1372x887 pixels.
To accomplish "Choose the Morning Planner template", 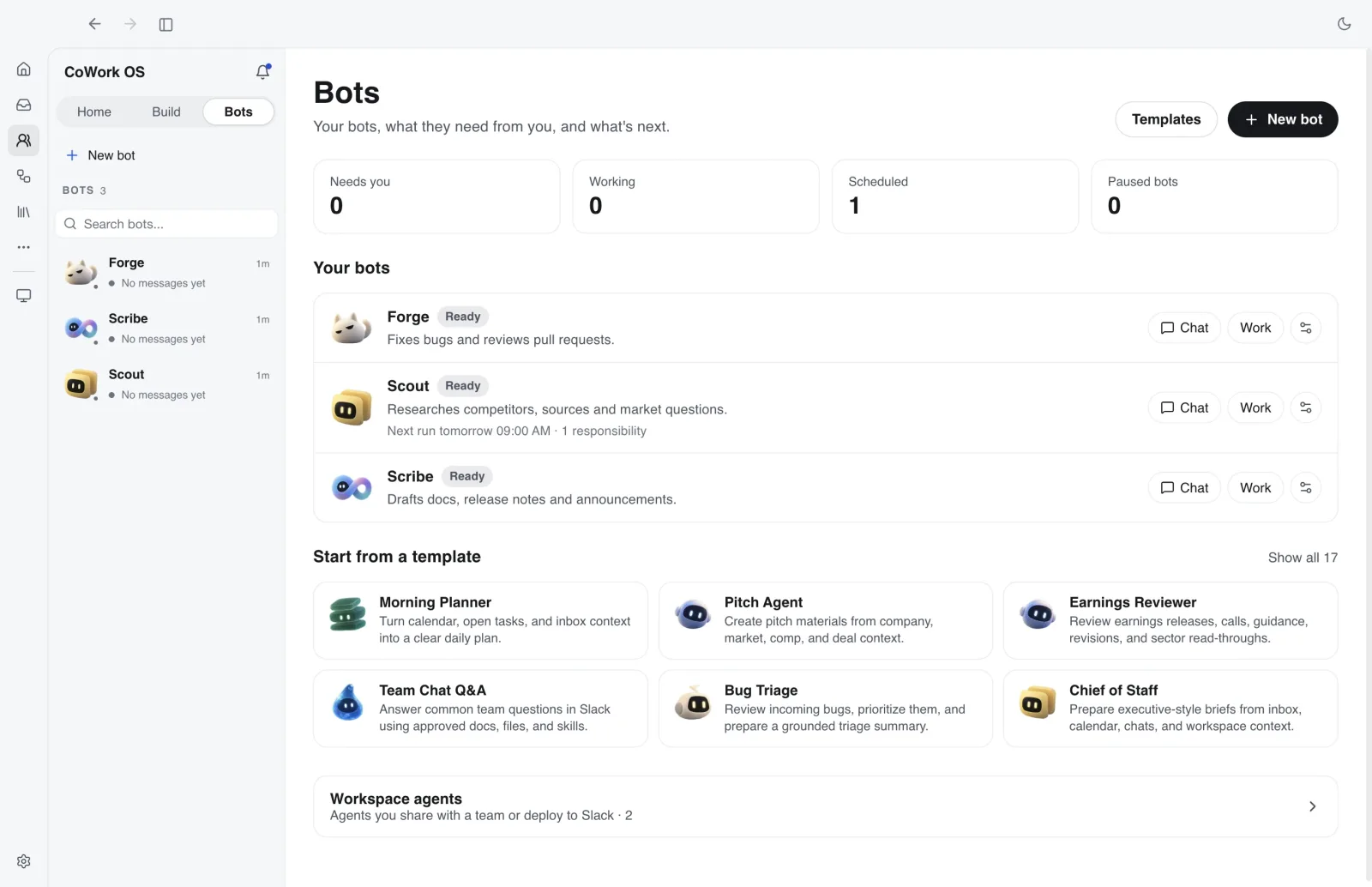I will click(x=480, y=620).
